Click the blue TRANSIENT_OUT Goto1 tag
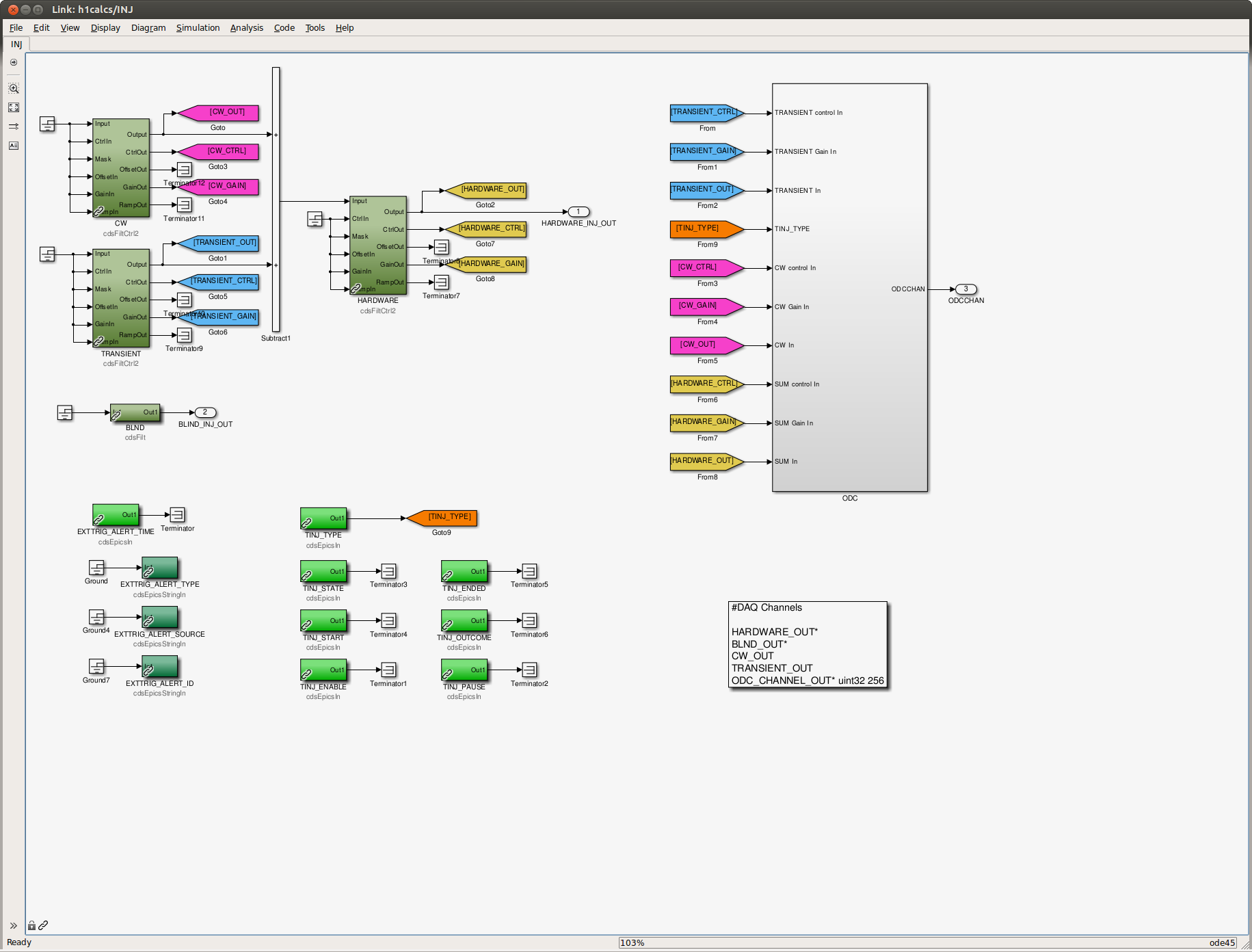This screenshot has height=952, width=1252. 219,243
